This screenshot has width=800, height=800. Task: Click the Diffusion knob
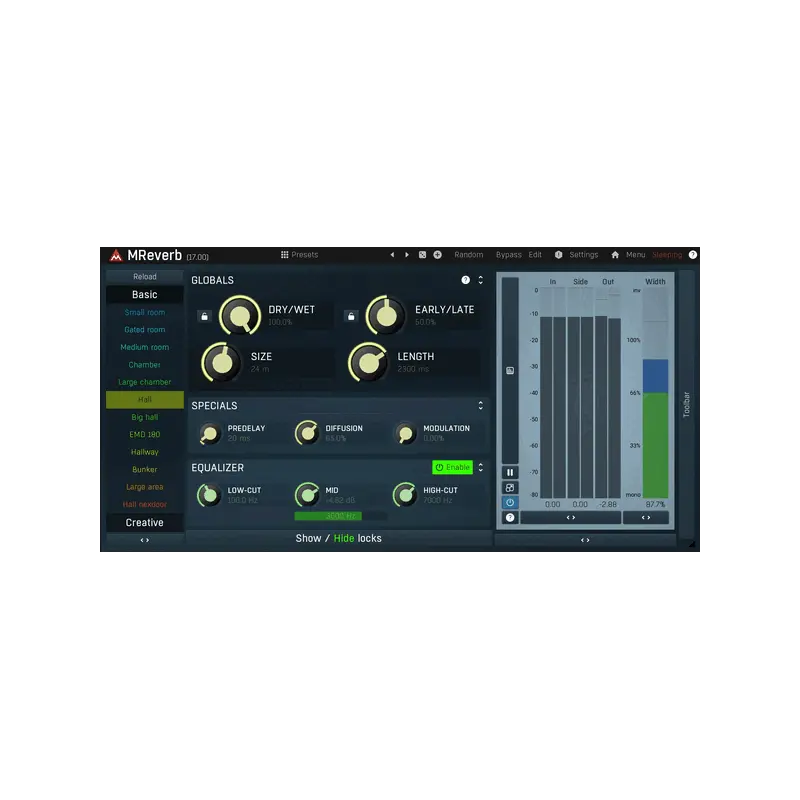[x=308, y=434]
